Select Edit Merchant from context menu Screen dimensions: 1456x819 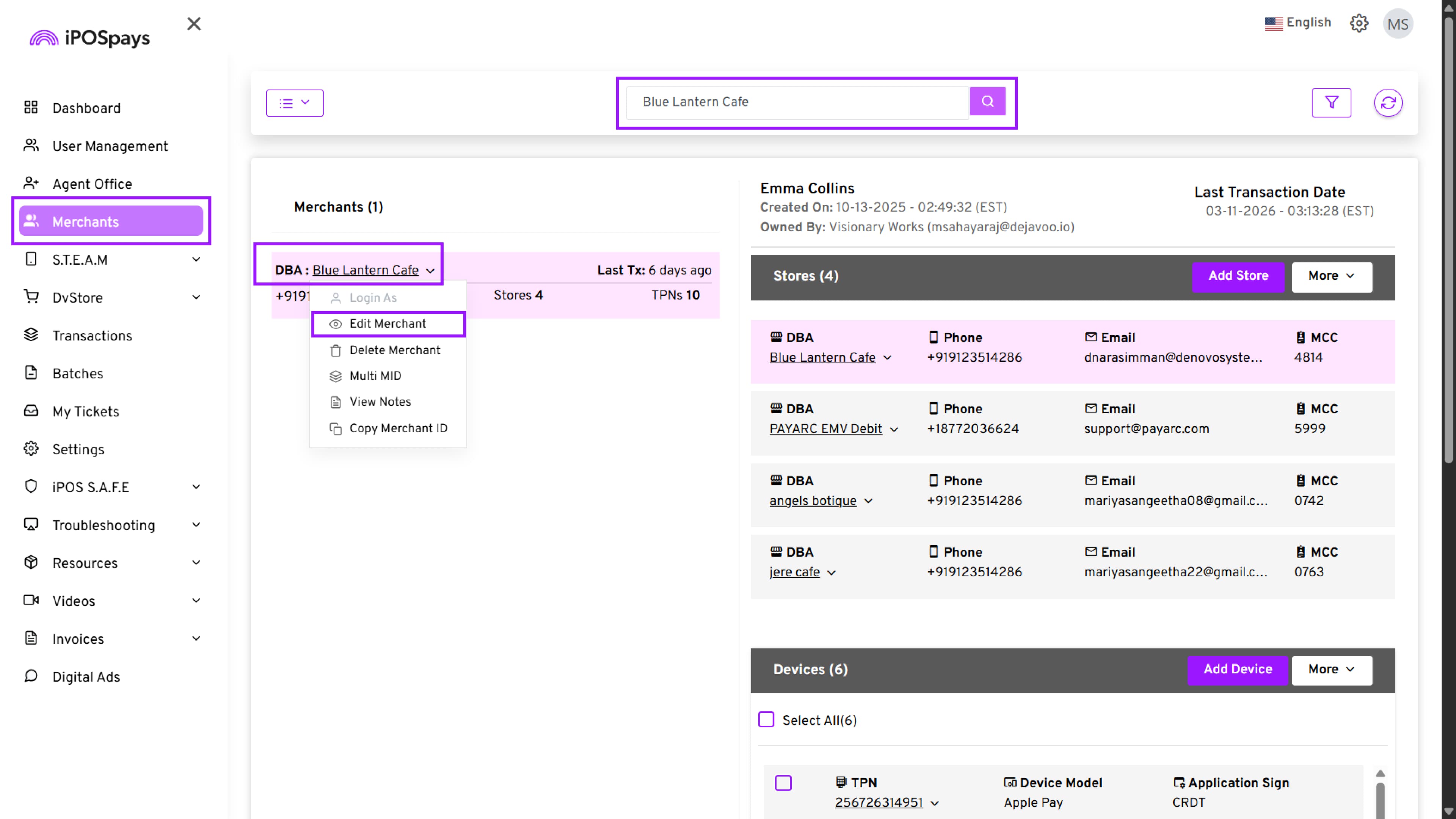click(x=388, y=324)
